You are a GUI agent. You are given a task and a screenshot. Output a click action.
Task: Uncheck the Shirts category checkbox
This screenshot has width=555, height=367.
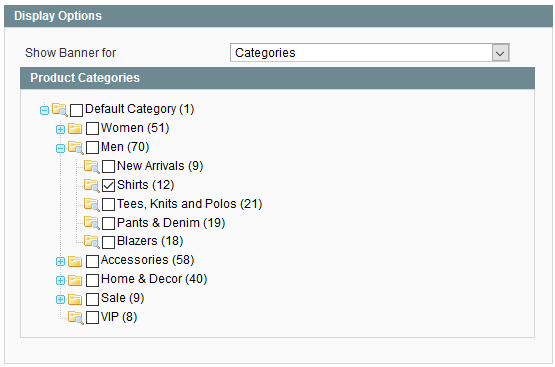[x=108, y=185]
